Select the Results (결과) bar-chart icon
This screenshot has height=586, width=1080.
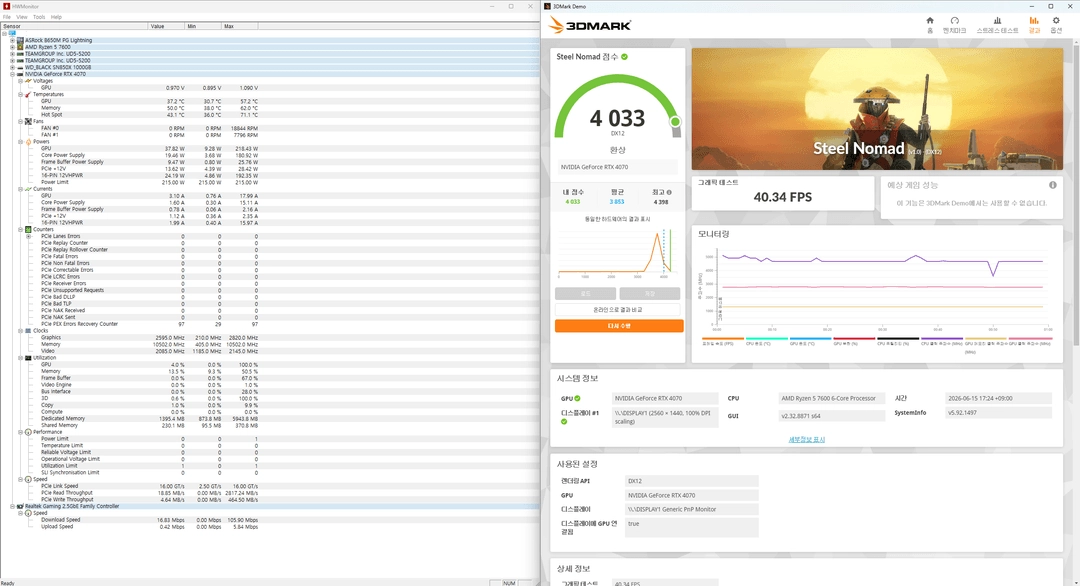(1034, 21)
